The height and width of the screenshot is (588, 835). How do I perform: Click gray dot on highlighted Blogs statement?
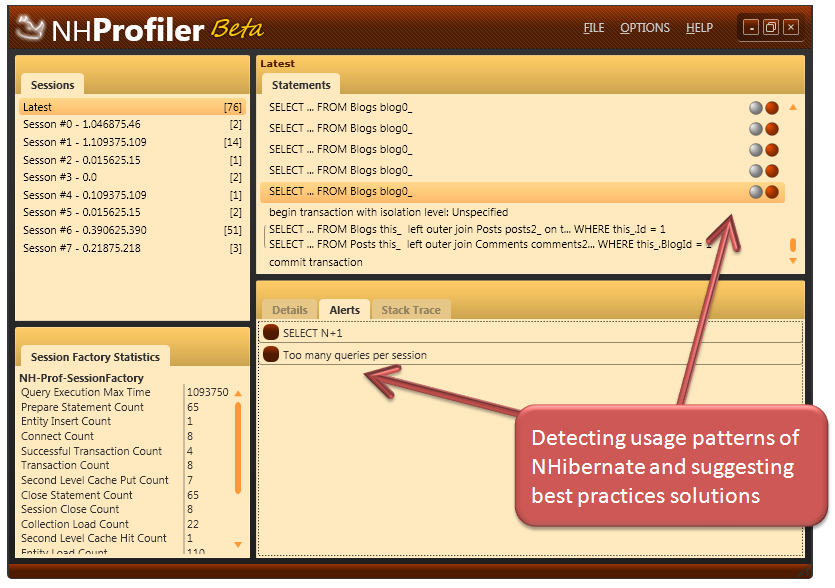[x=756, y=192]
